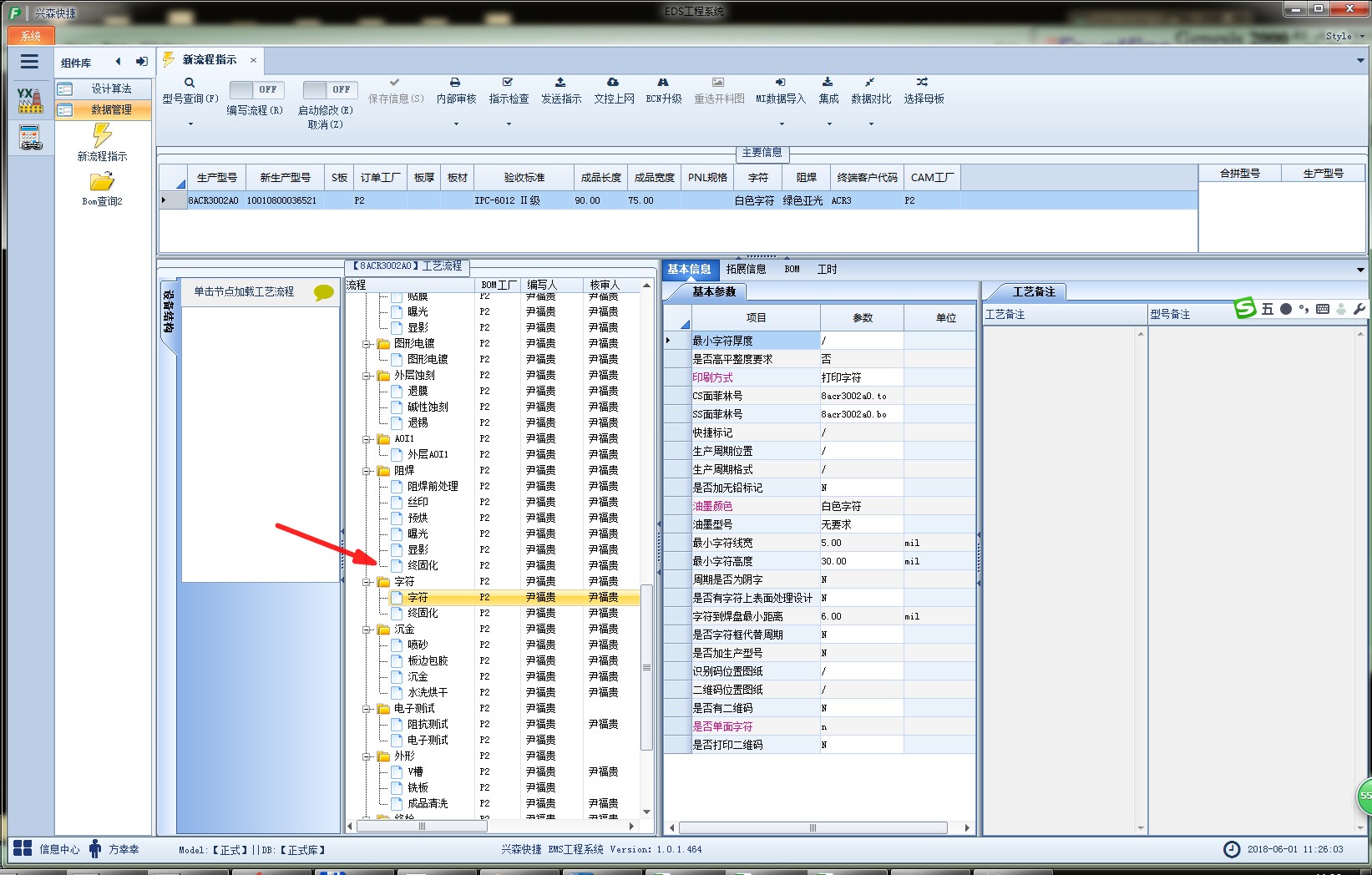This screenshot has height=875, width=1372.
Task: Click the 文控上网 cloud upload icon
Action: tap(613, 83)
